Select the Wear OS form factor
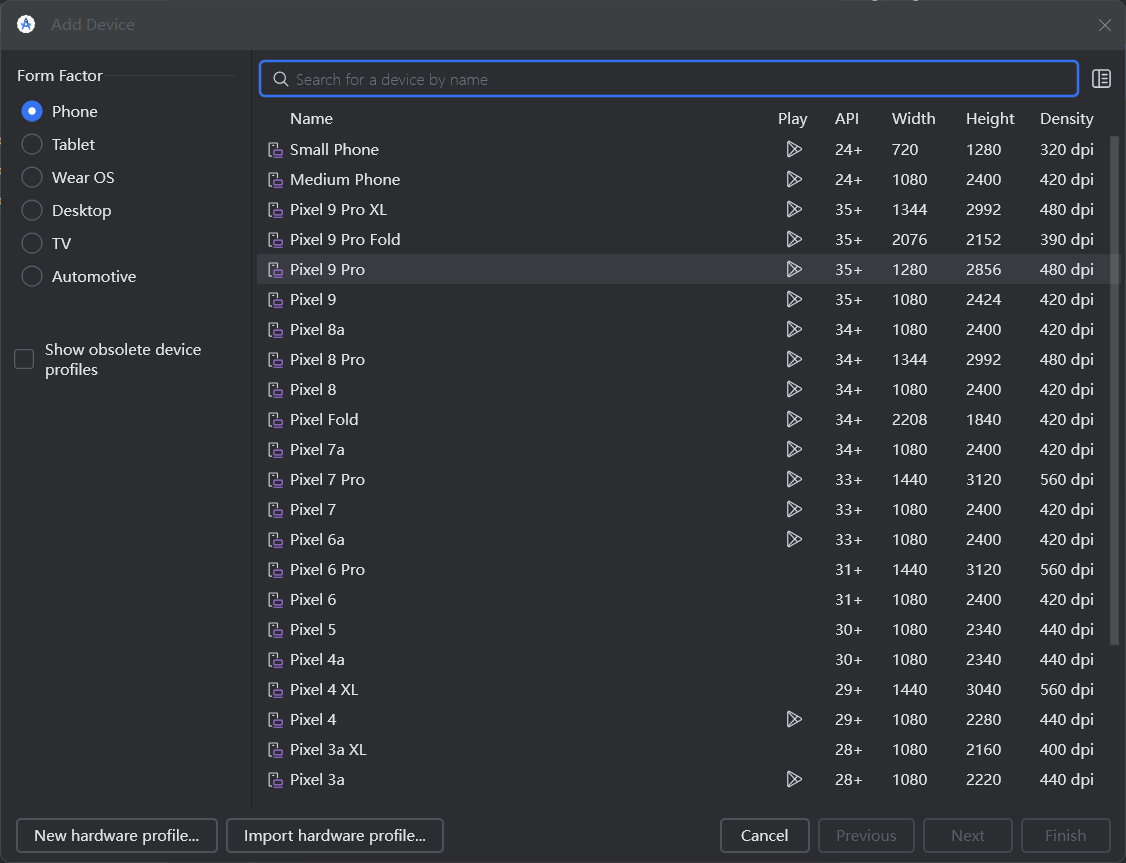Viewport: 1126px width, 863px height. (x=32, y=177)
